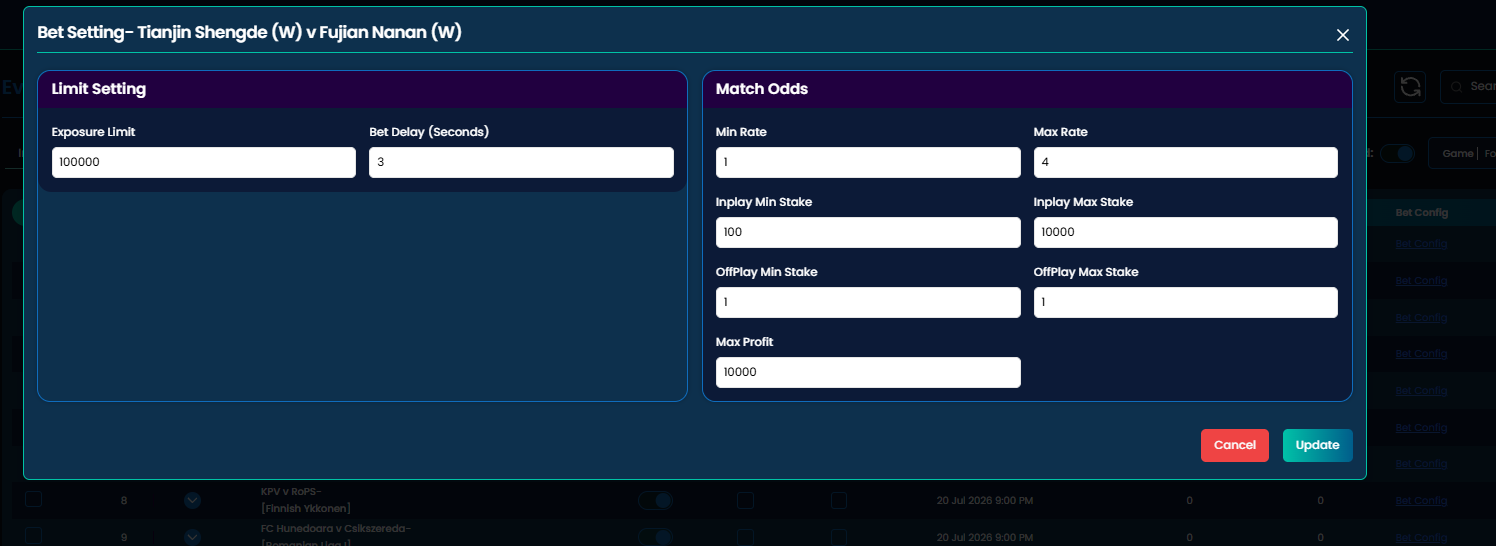Screen dimensions: 1496x546
Task: Click the Update button
Action: coord(1317,445)
